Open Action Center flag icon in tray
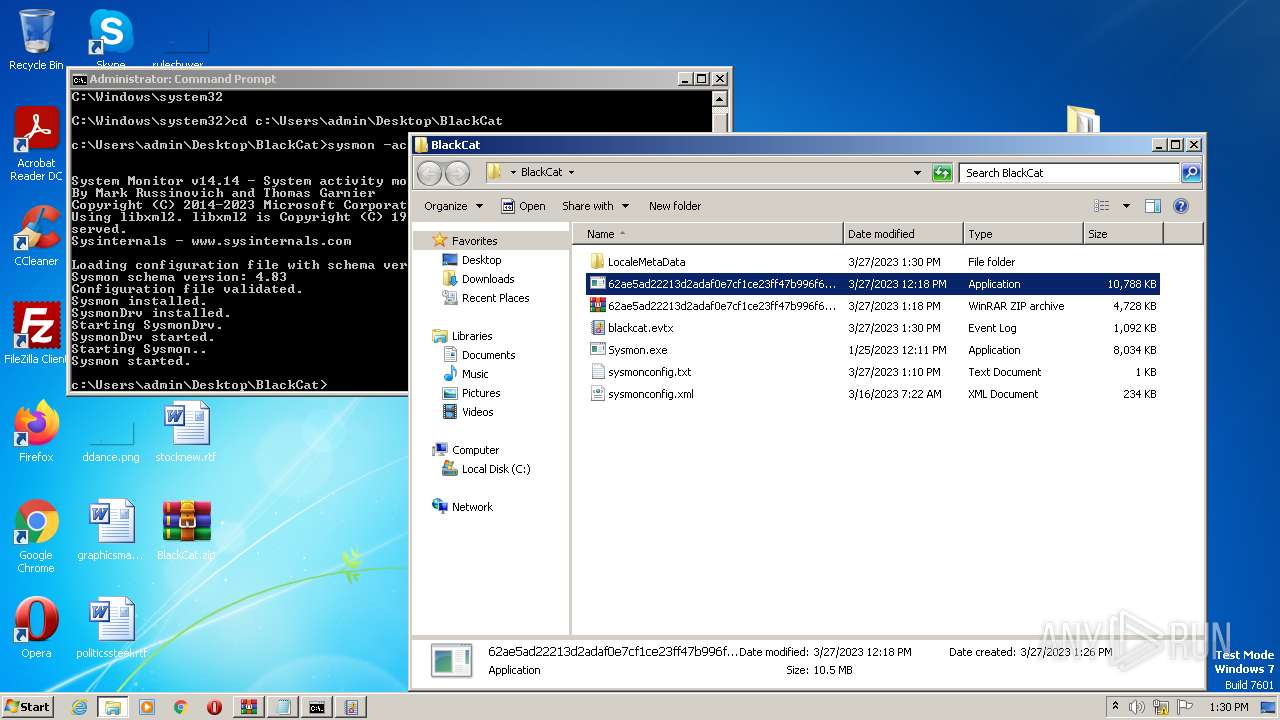The image size is (1280, 720). pyautogui.click(x=1185, y=707)
